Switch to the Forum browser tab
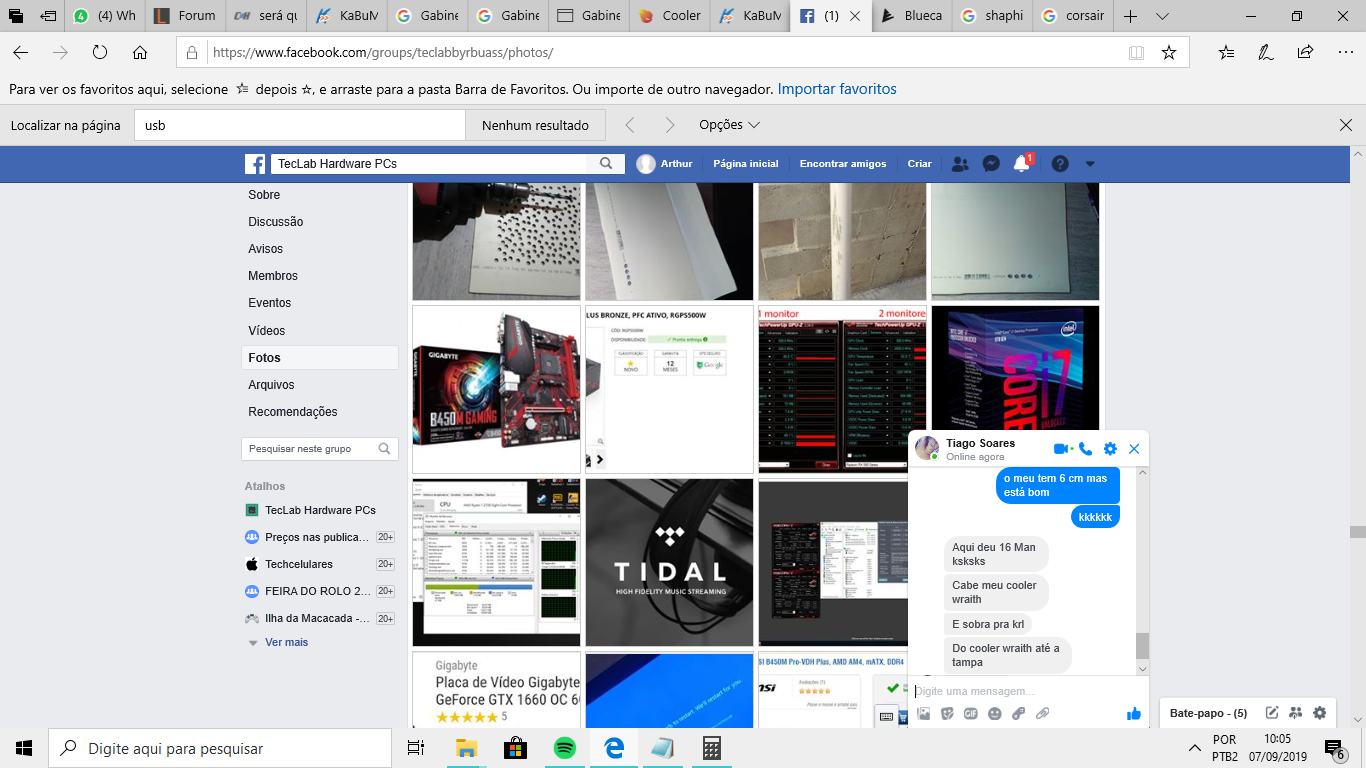This screenshot has width=1366, height=768. pos(186,16)
